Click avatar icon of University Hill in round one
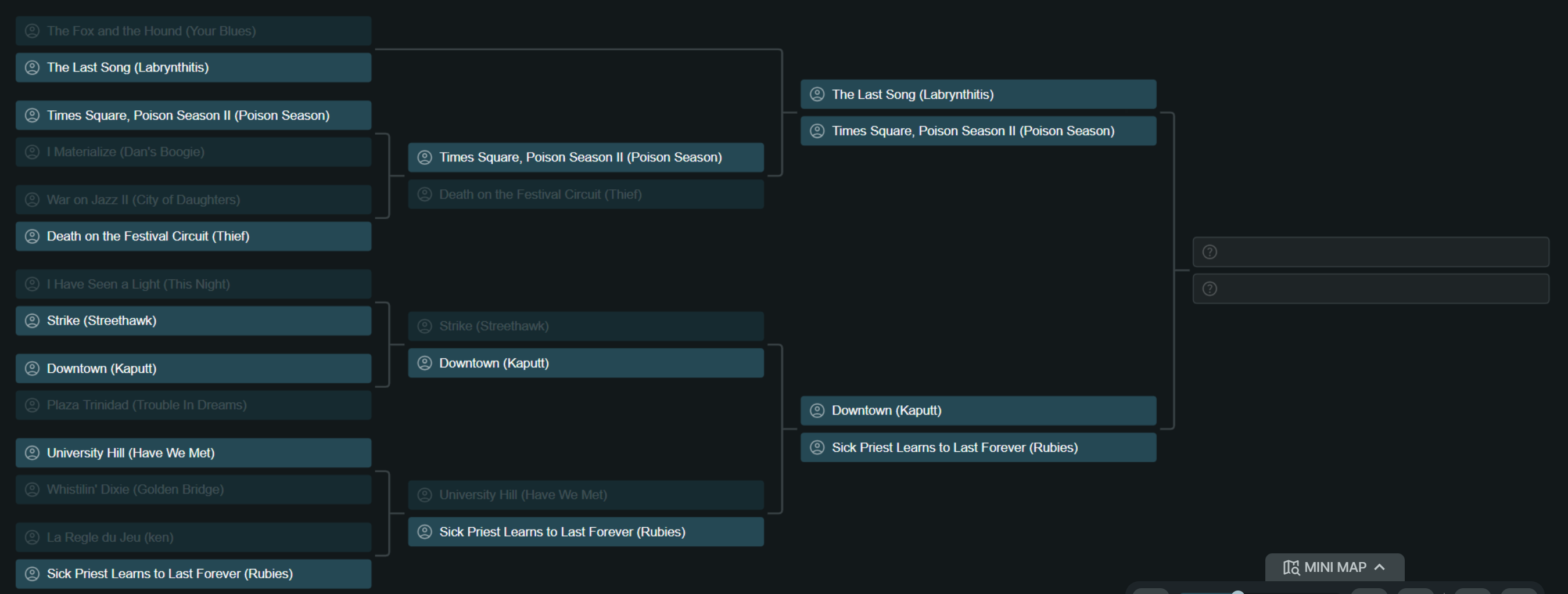 tap(33, 453)
